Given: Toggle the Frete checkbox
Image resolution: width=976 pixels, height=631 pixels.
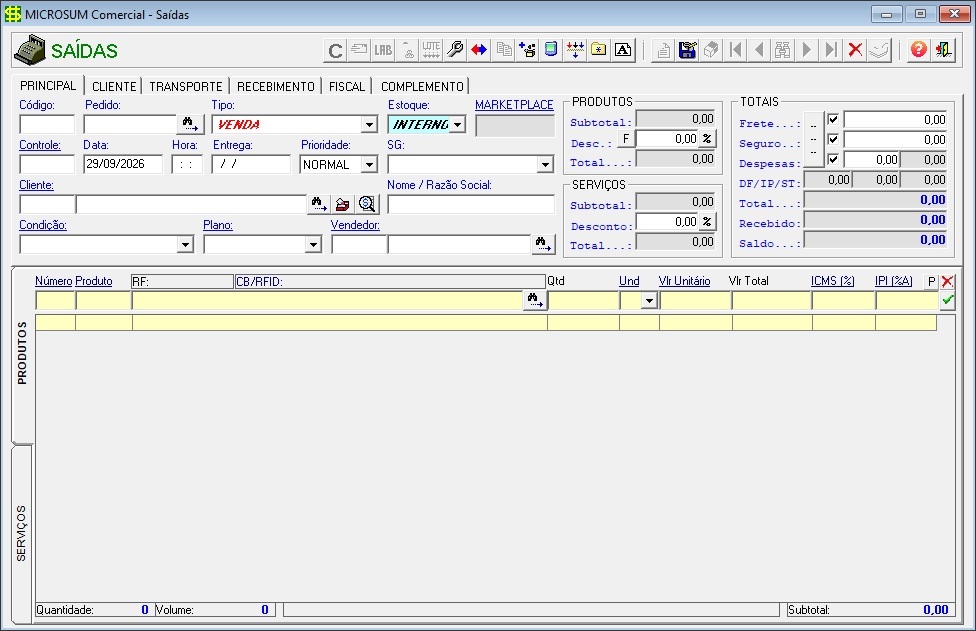Looking at the screenshot, I should 833,119.
